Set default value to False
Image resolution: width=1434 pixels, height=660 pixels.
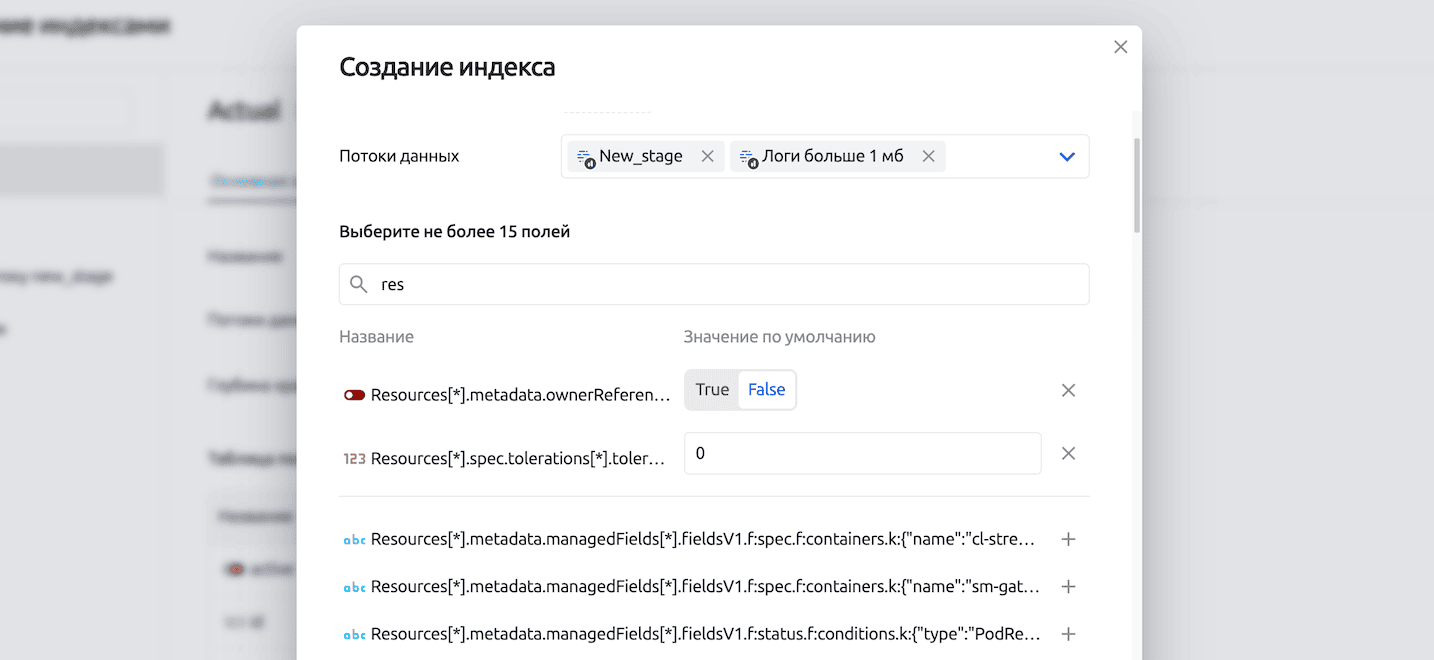pos(766,390)
